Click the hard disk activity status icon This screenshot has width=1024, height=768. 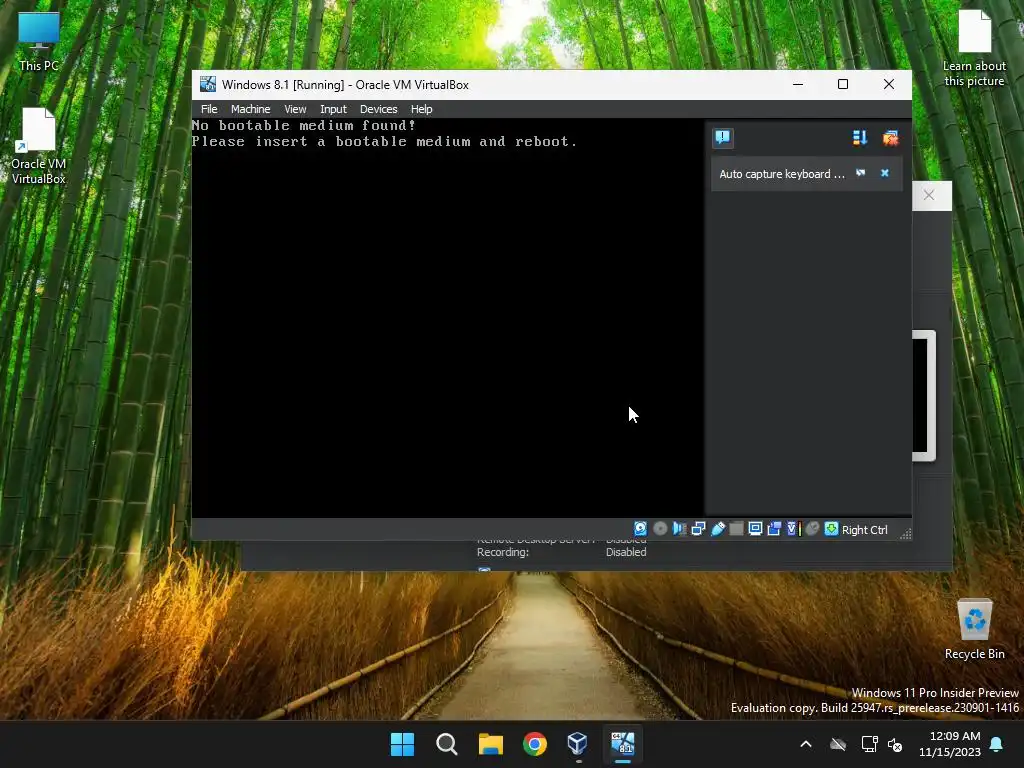pyautogui.click(x=640, y=529)
